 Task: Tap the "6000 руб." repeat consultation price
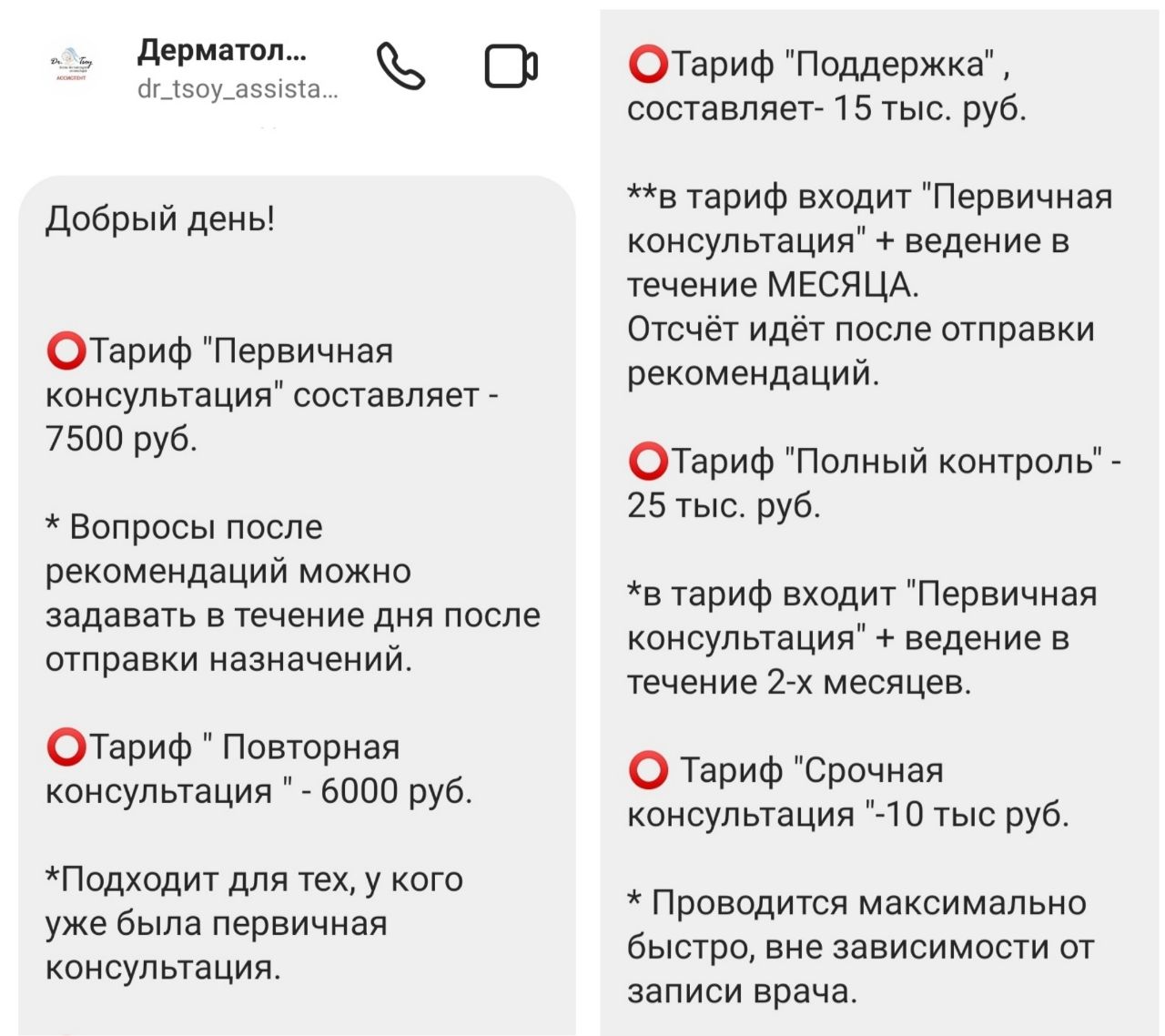[396, 791]
